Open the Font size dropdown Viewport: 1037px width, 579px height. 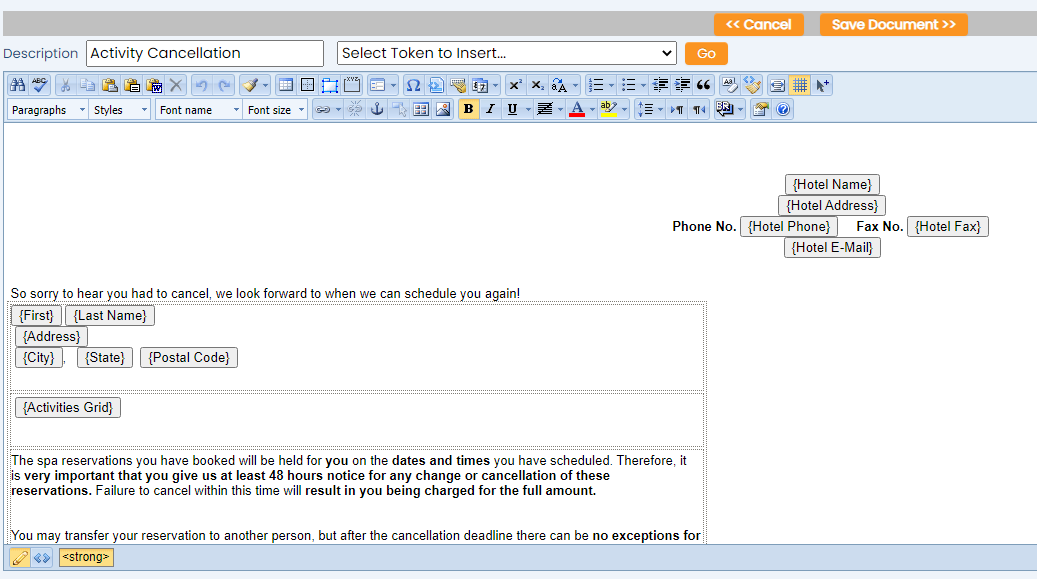coord(275,110)
